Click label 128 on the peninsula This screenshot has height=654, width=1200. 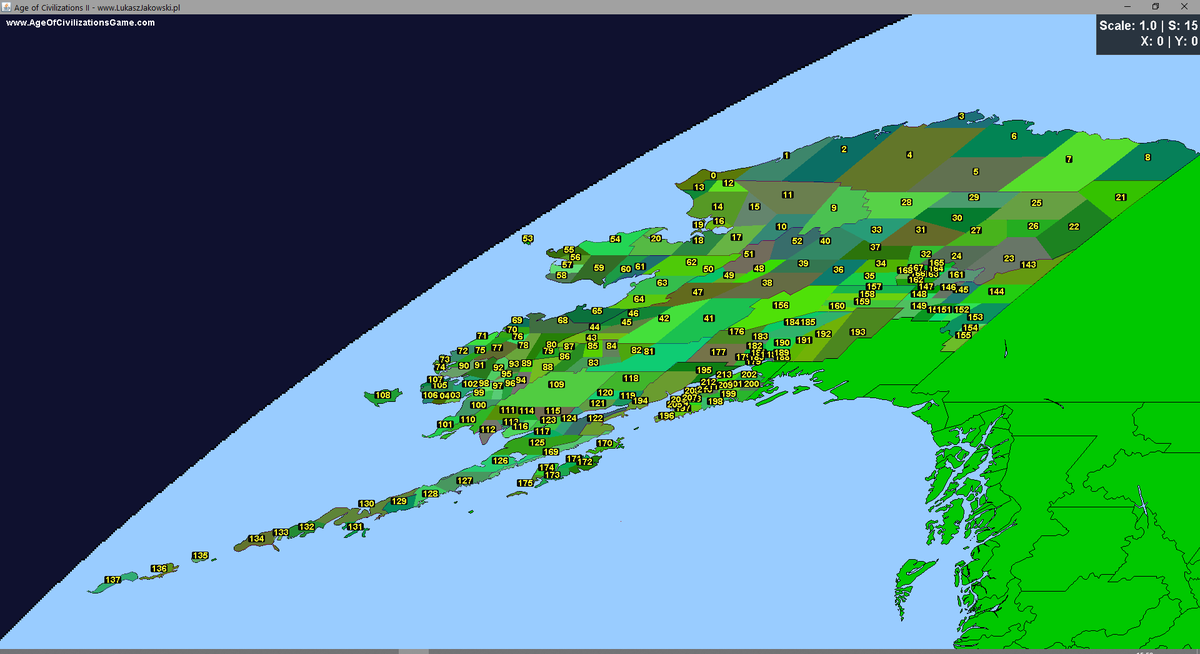(430, 494)
